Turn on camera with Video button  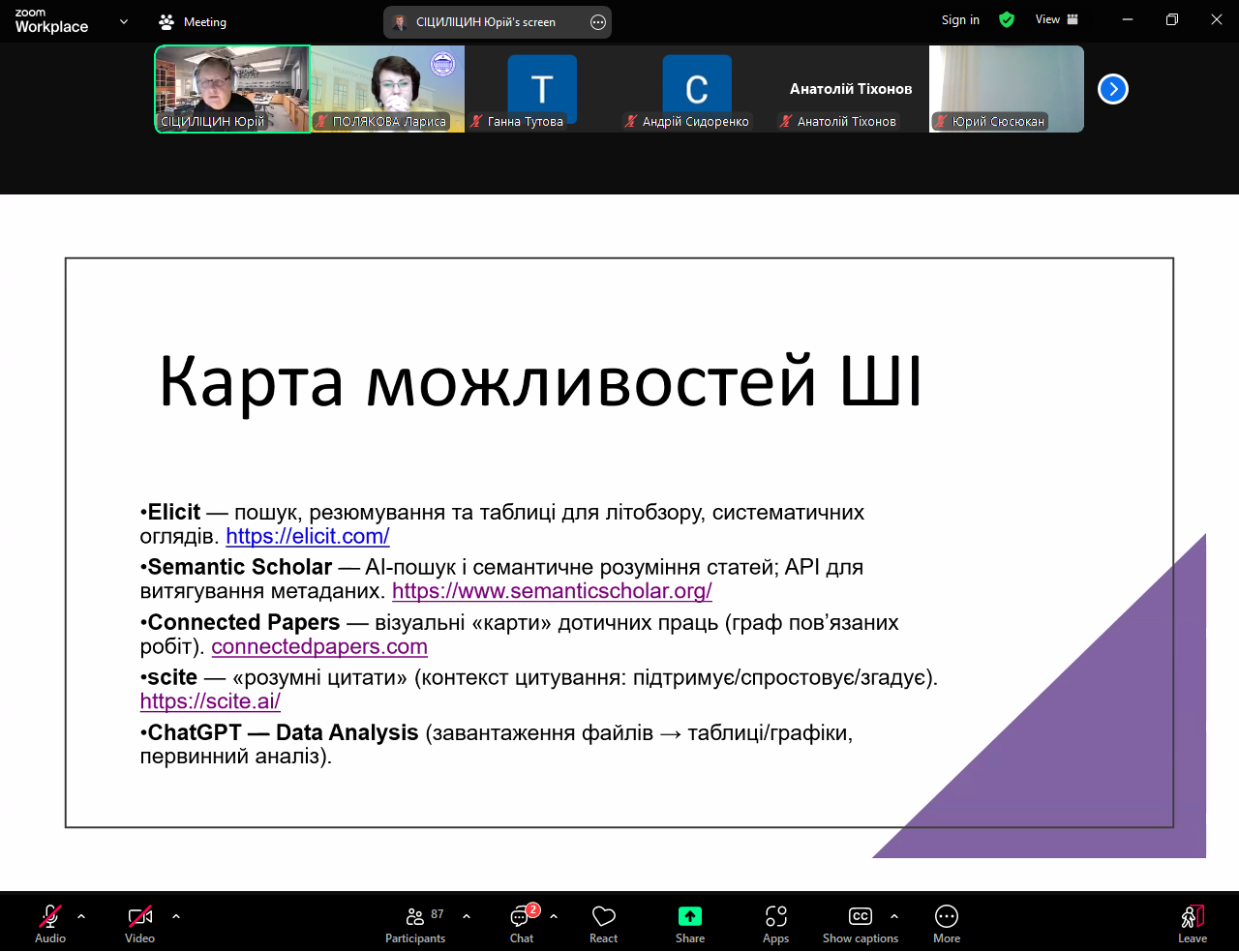(x=140, y=924)
